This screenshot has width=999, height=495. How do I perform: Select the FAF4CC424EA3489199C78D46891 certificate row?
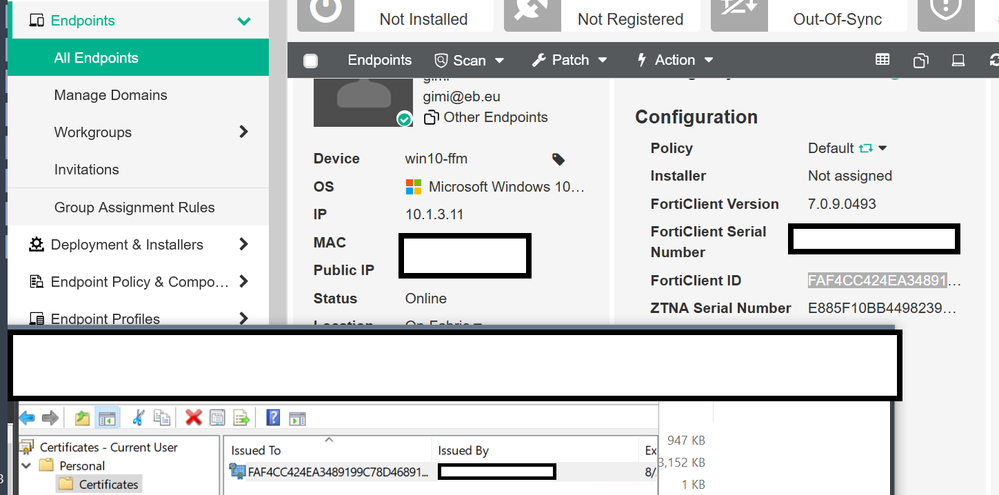(x=442, y=471)
